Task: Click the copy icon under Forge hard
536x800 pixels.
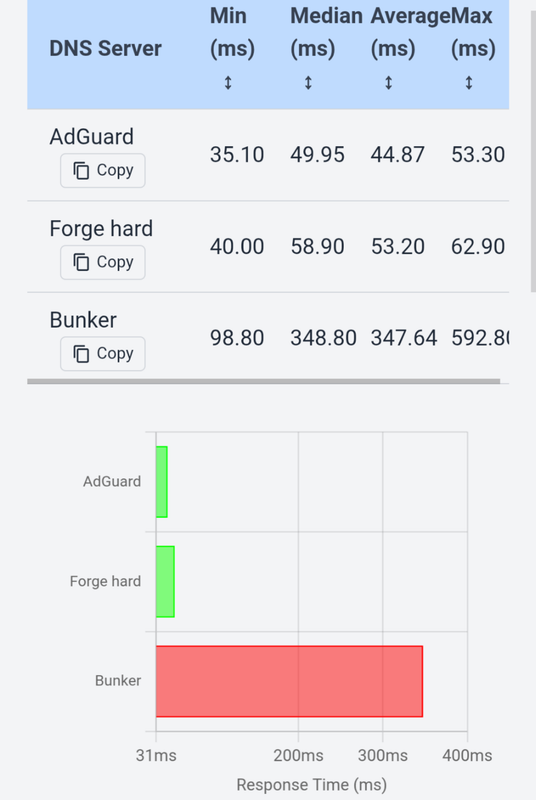Action: point(81,262)
